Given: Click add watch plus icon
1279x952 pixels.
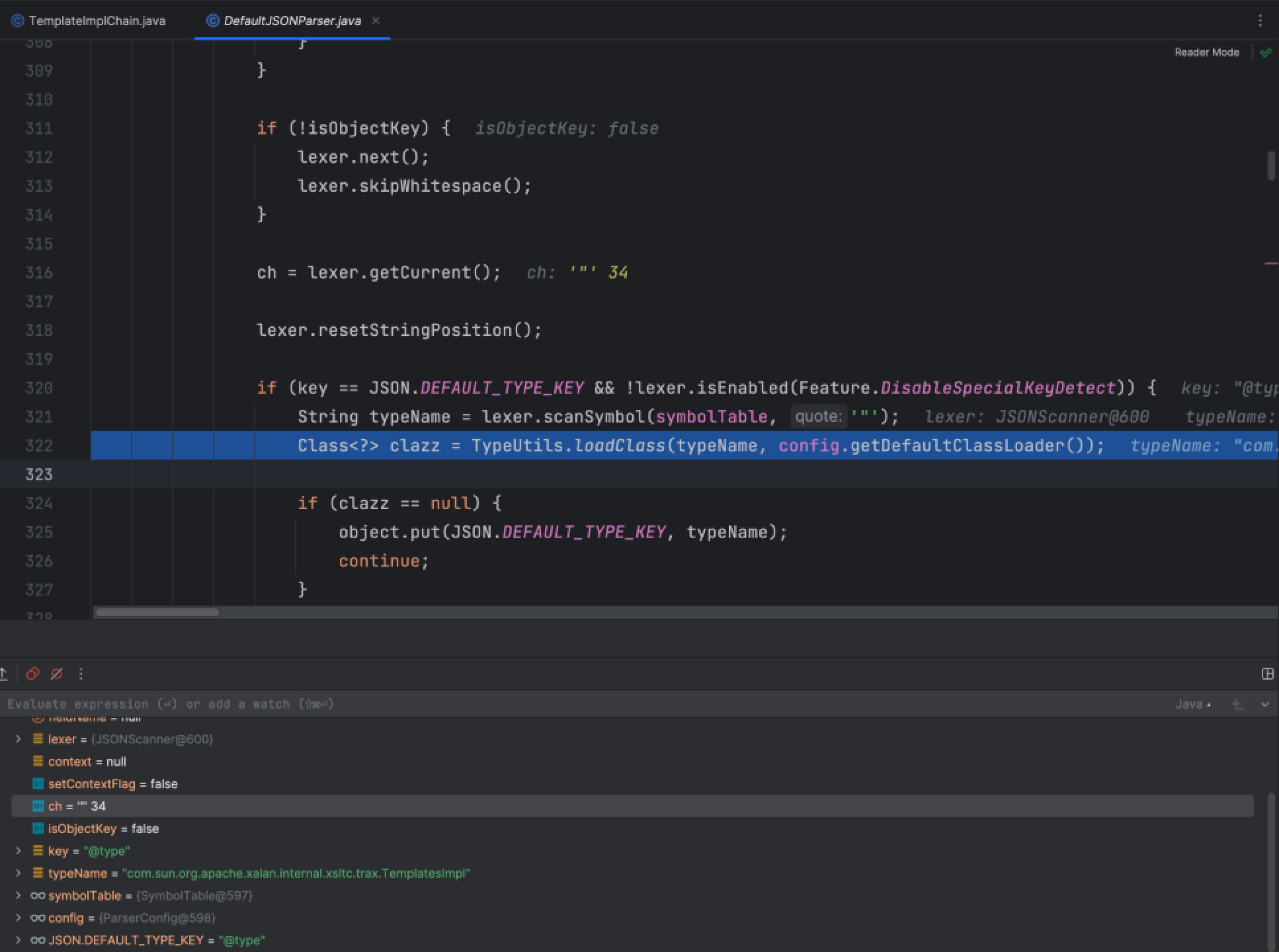Looking at the screenshot, I should [1237, 705].
